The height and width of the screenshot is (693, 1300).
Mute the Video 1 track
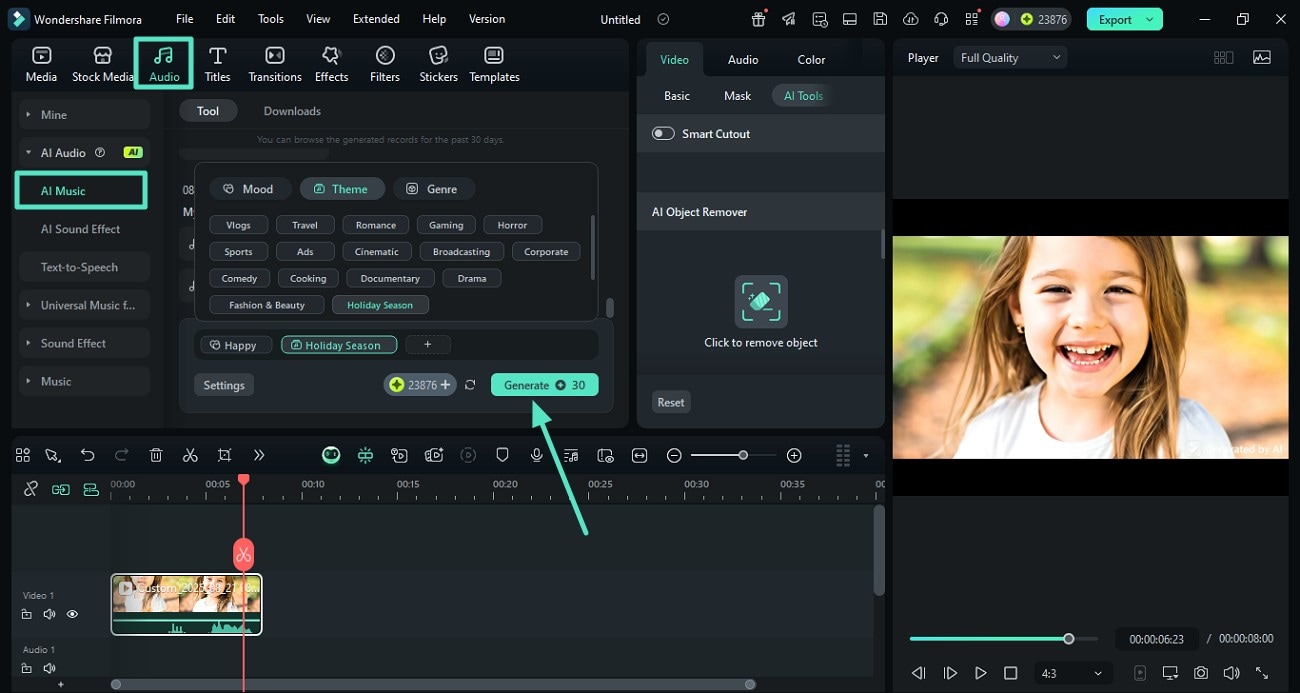49,614
